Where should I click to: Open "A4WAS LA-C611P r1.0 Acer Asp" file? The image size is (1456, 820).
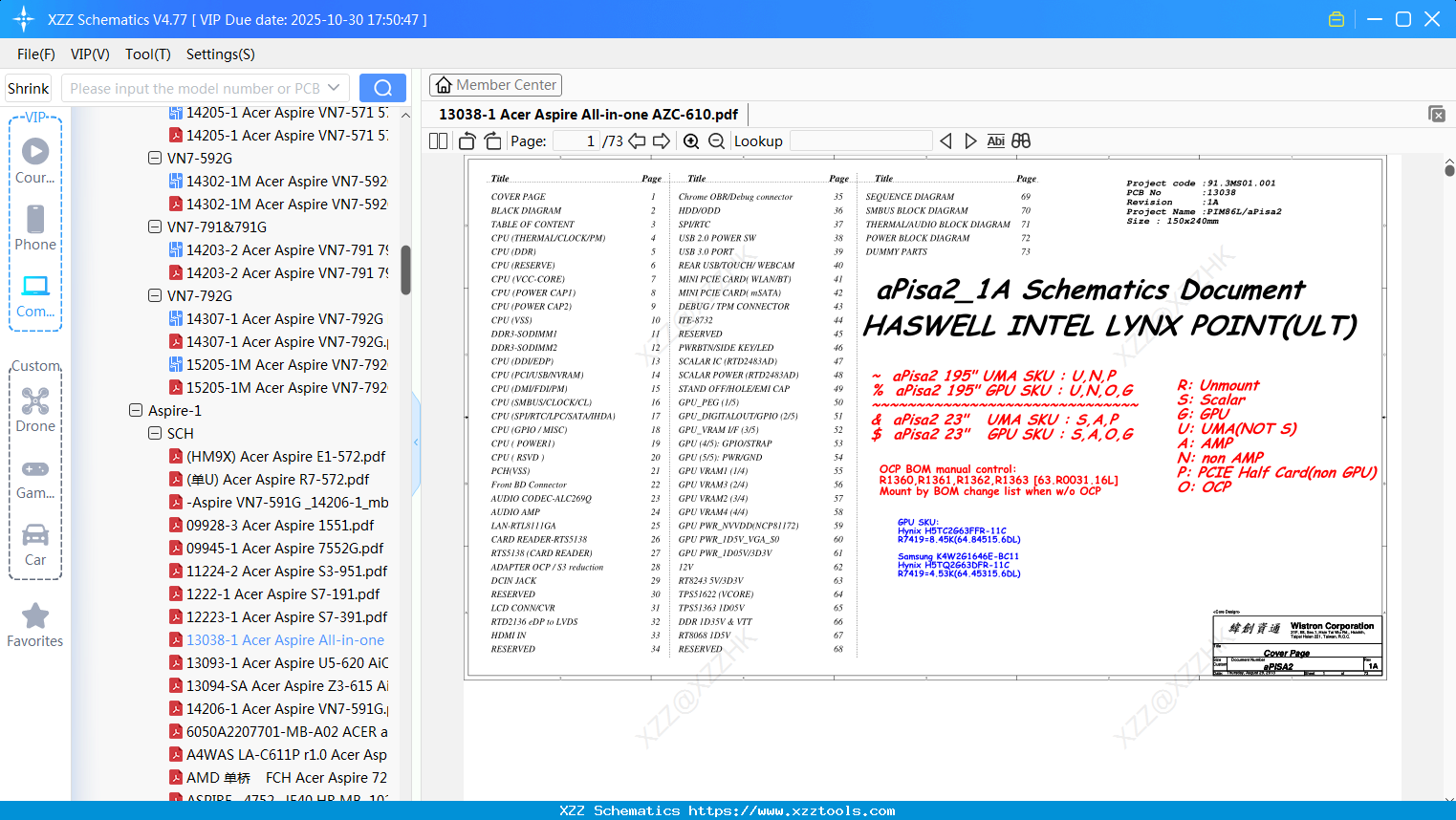tap(278, 754)
